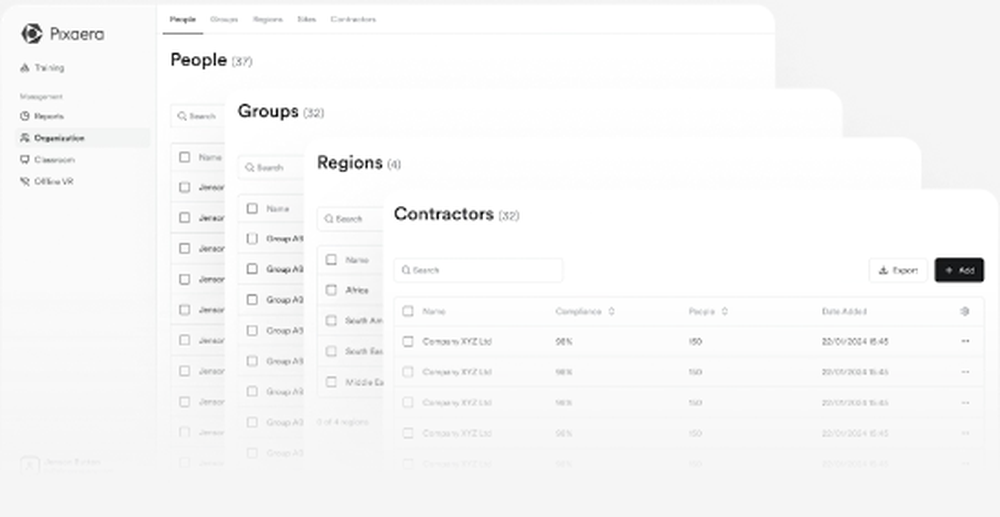Image resolution: width=1000 pixels, height=517 pixels.
Task: Open Contractors table column settings gear
Action: coord(964,312)
